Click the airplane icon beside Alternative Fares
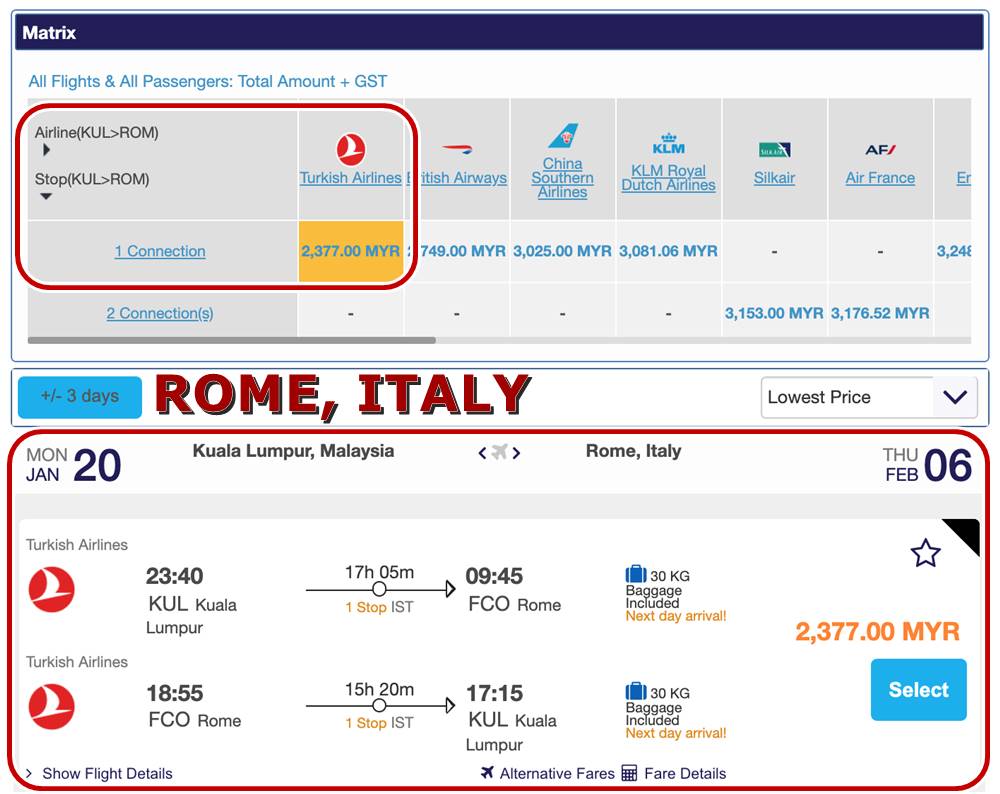Viewport: 1000px width, 794px height. (487, 772)
